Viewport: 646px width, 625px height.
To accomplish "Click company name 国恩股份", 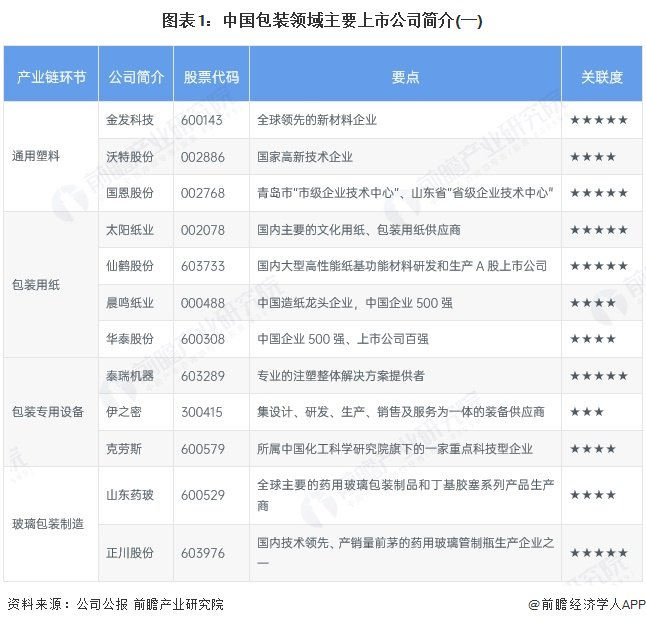I will click(130, 193).
